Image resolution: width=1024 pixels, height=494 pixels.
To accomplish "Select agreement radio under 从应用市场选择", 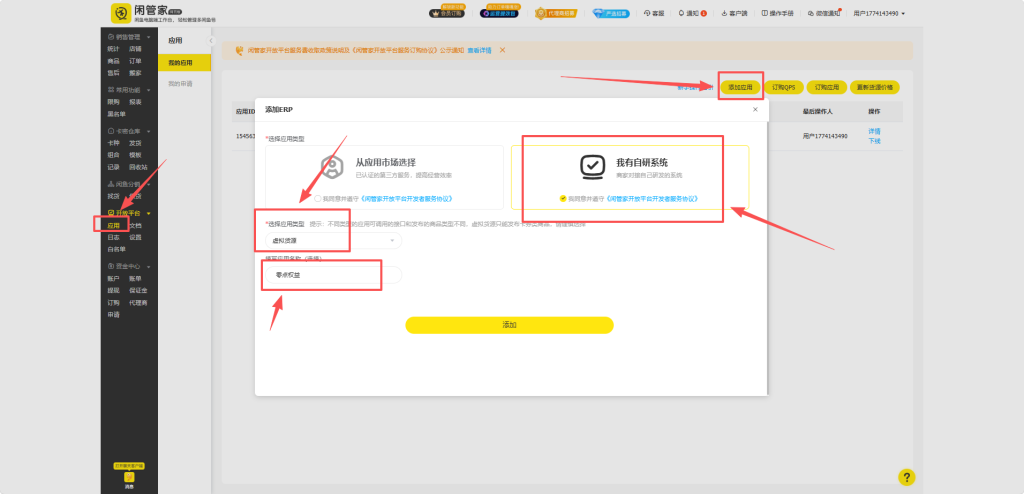I will (317, 198).
